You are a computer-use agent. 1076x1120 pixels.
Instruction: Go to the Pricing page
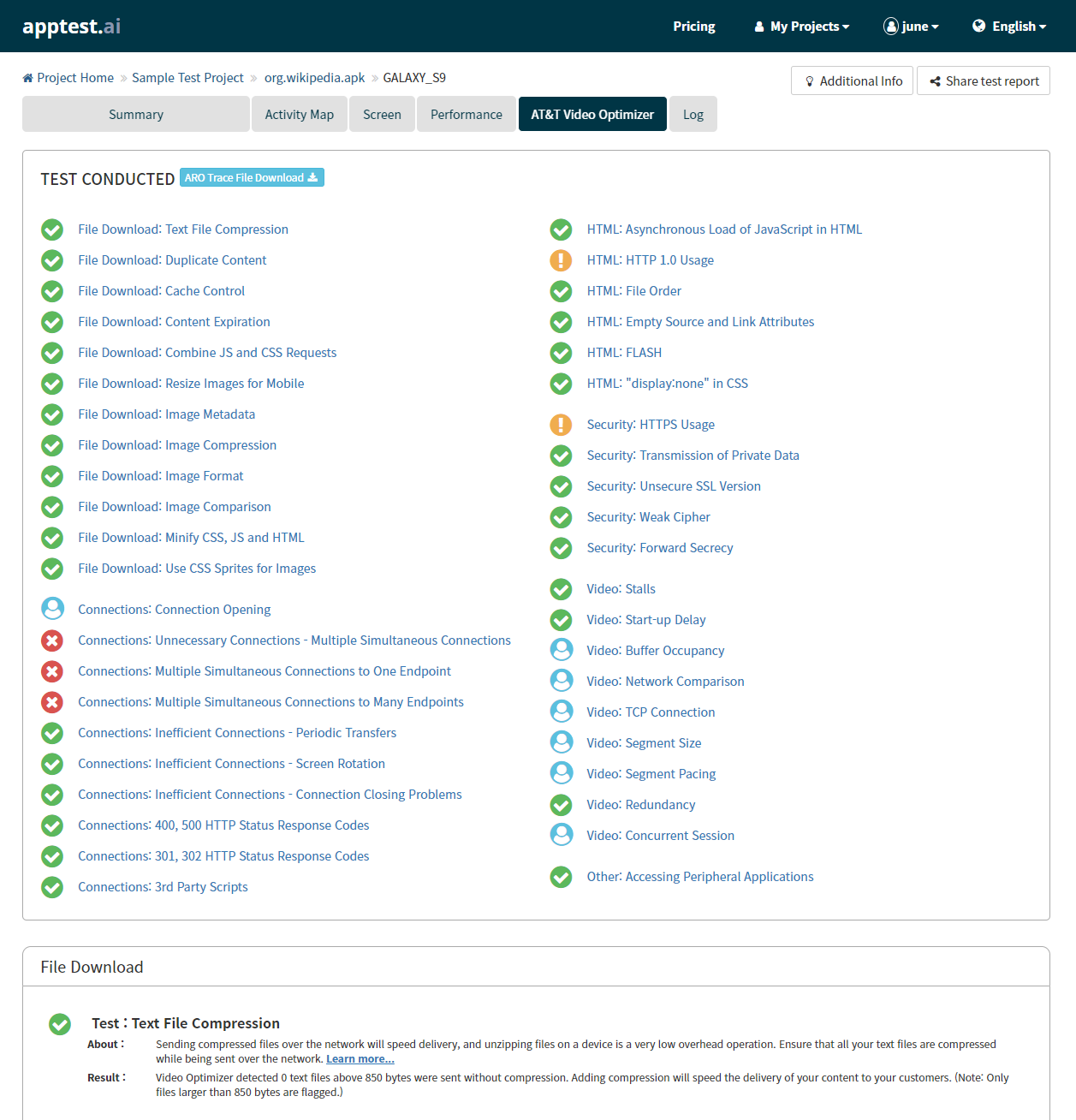(x=694, y=27)
